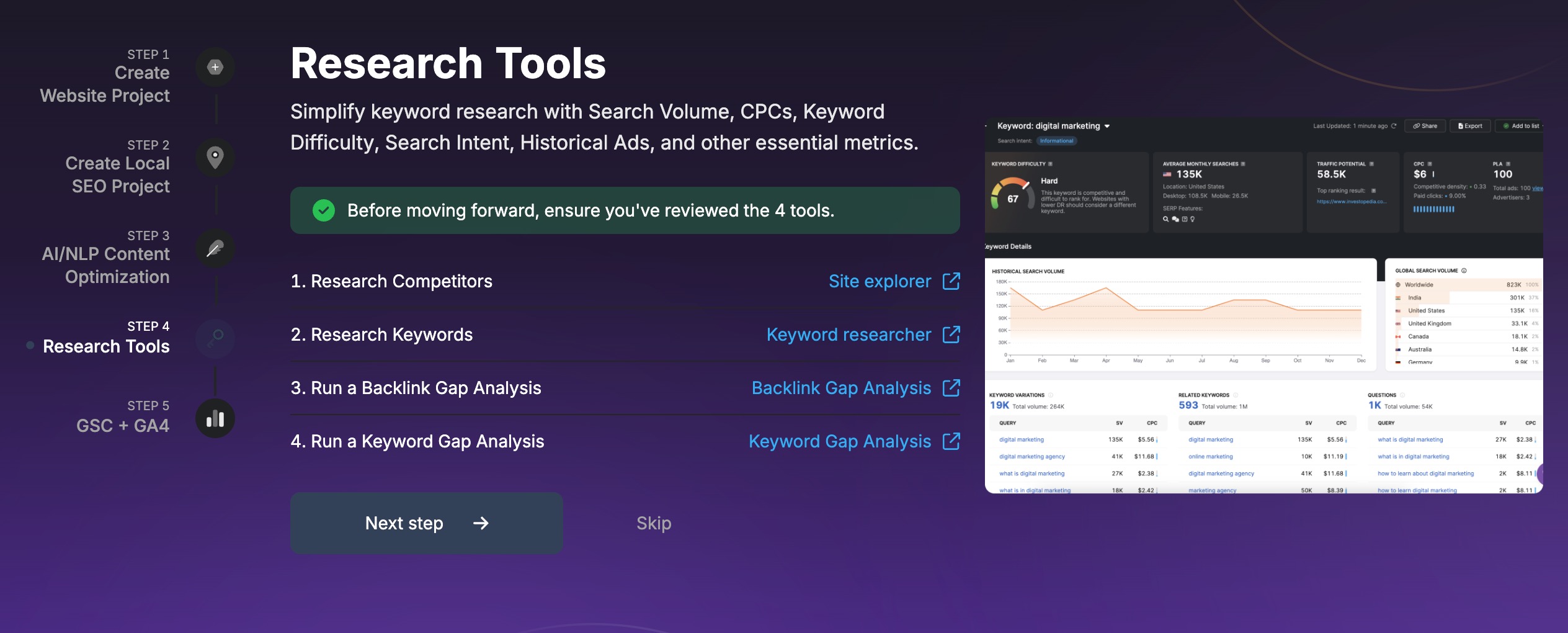
Task: Select the key icon for Research Tools step
Action: point(215,339)
